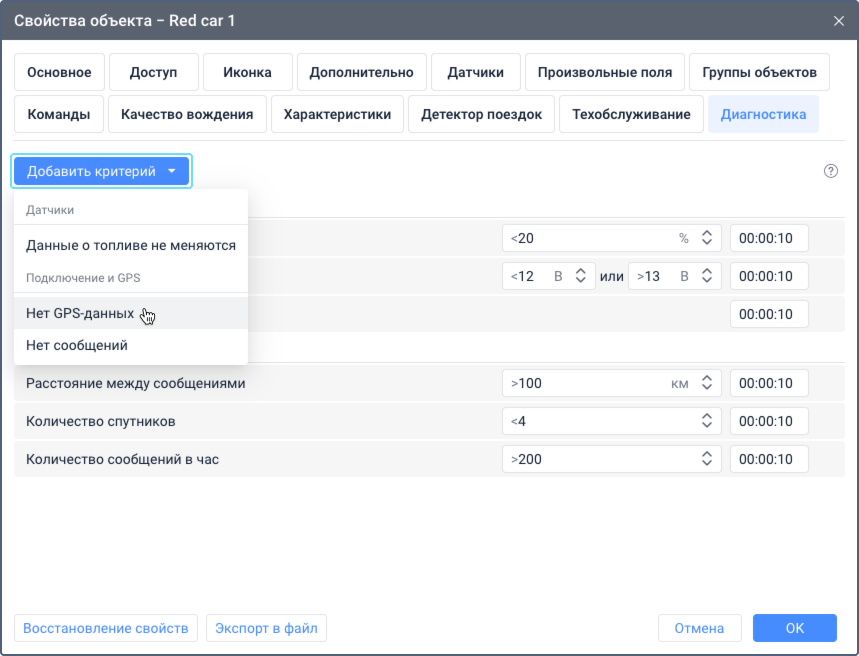Select Нет GPS-данных from the menu

pyautogui.click(x=80, y=313)
